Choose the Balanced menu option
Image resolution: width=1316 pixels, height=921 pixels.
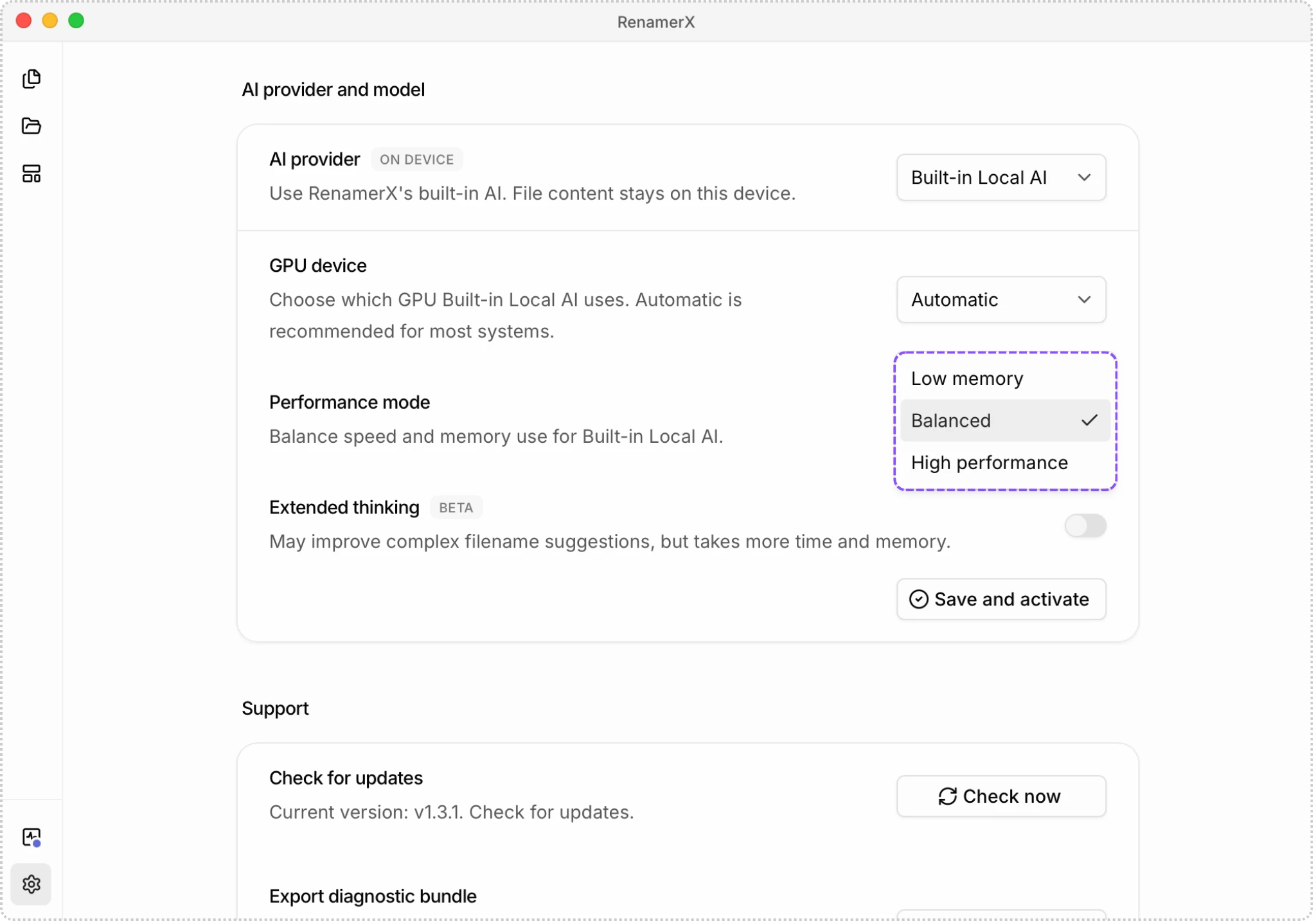(x=1005, y=420)
